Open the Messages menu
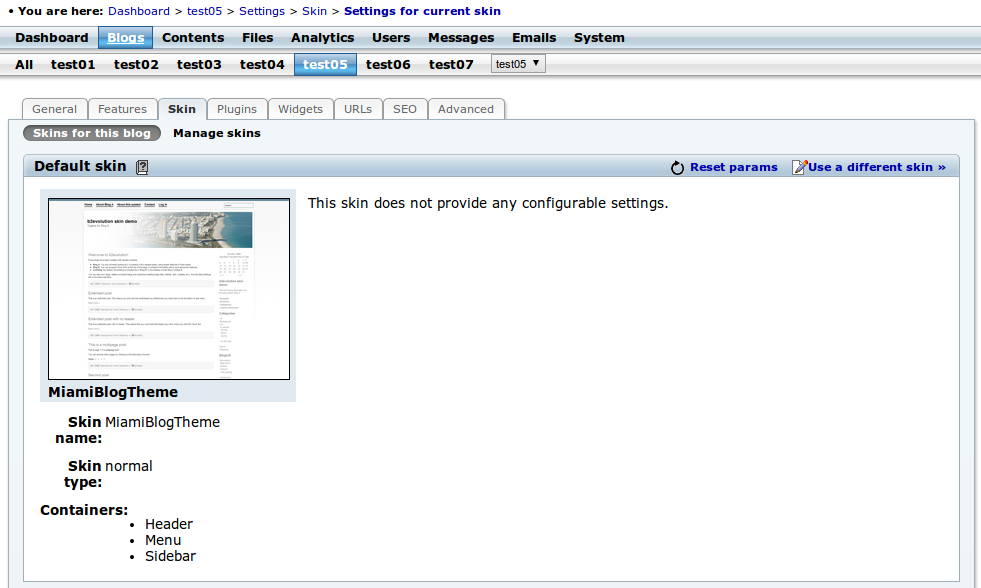981x588 pixels. tap(461, 38)
